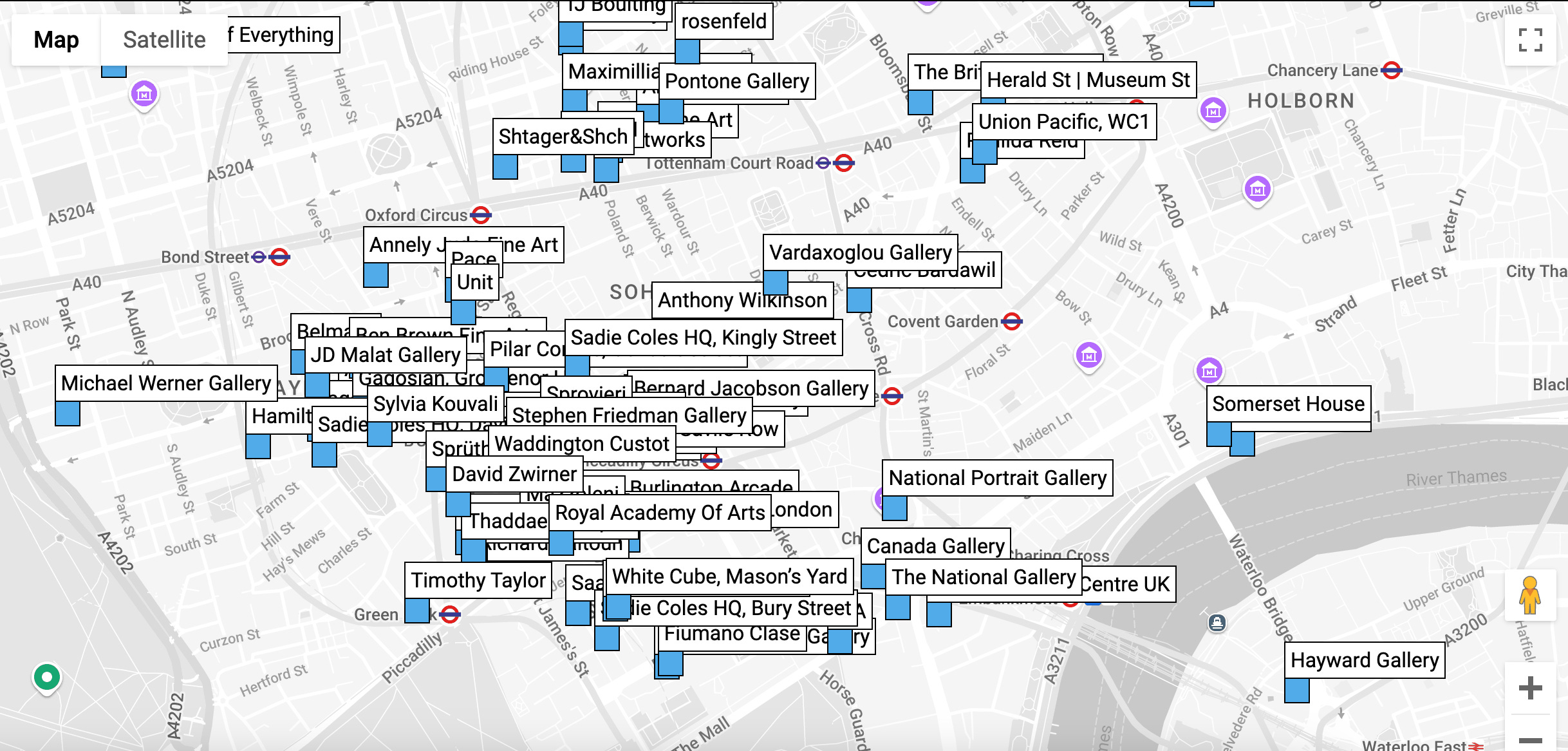Select the Map view tab
This screenshot has height=751, width=1568.
[x=56, y=40]
